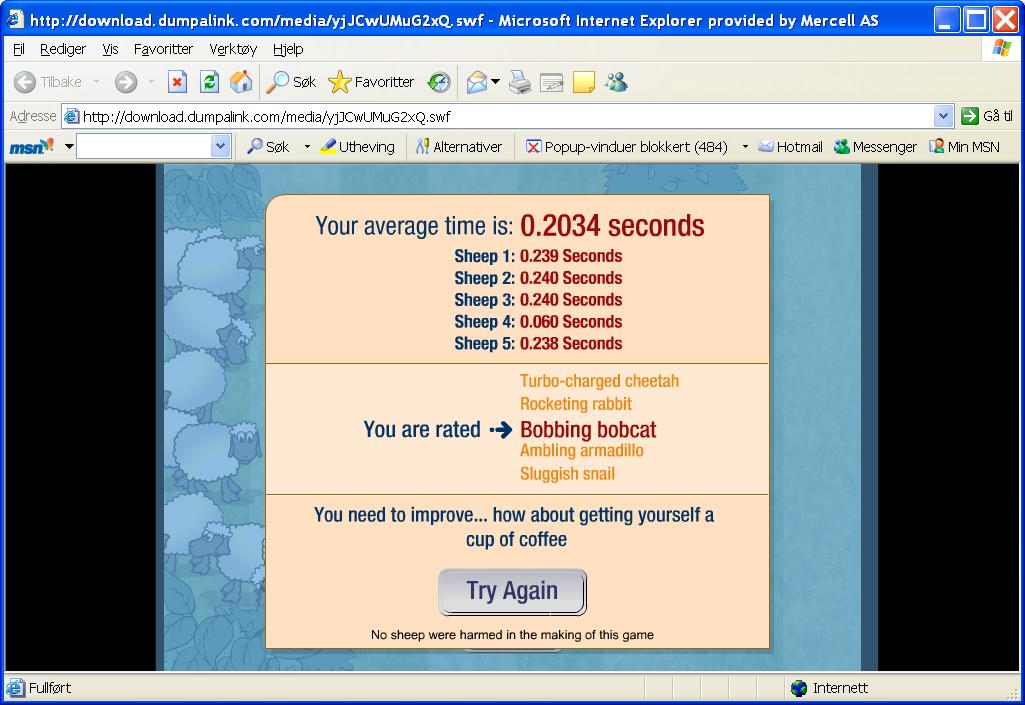Click the MSN toolbar Søk button

[268, 146]
